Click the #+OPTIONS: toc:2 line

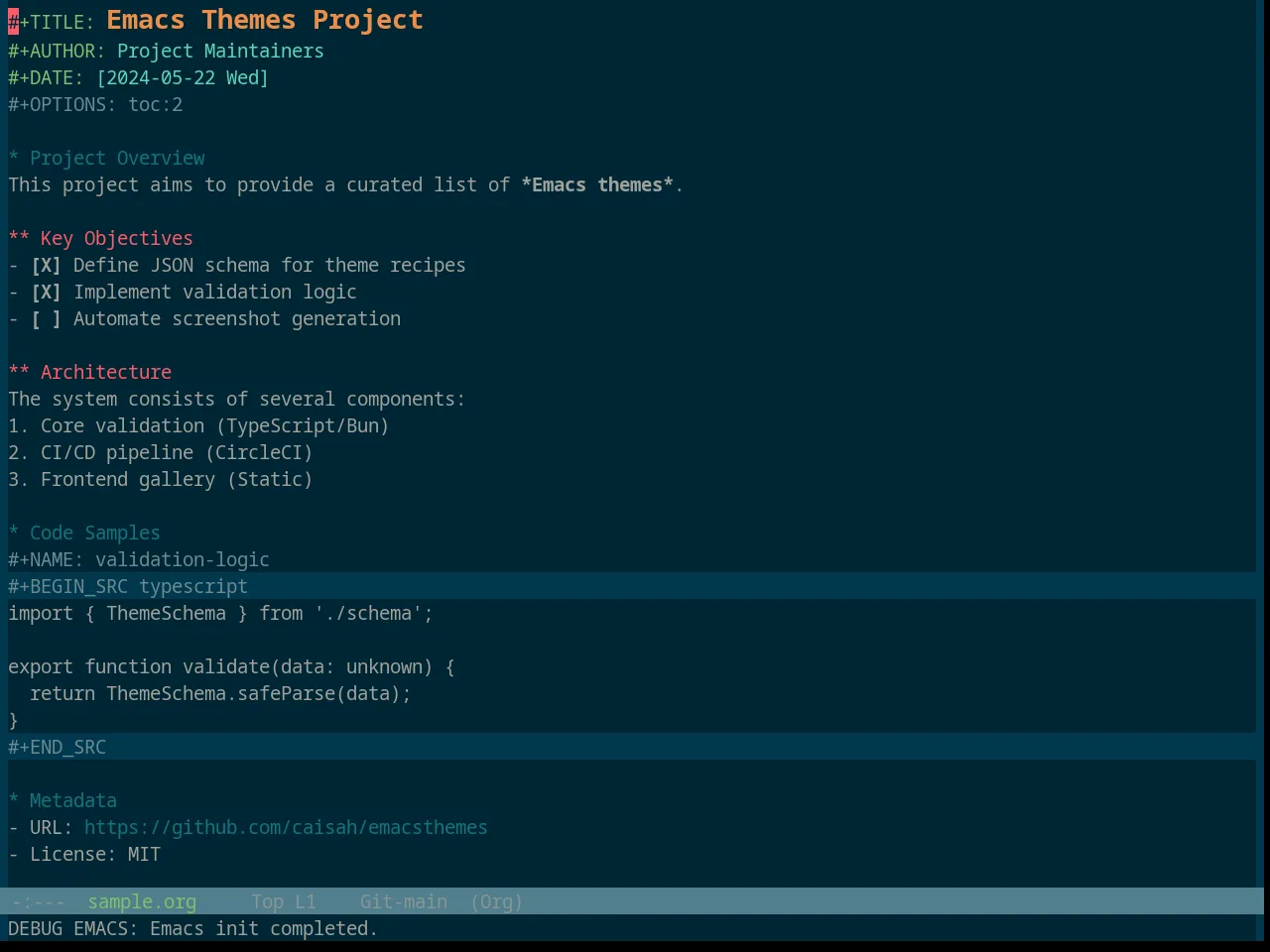[x=95, y=105]
